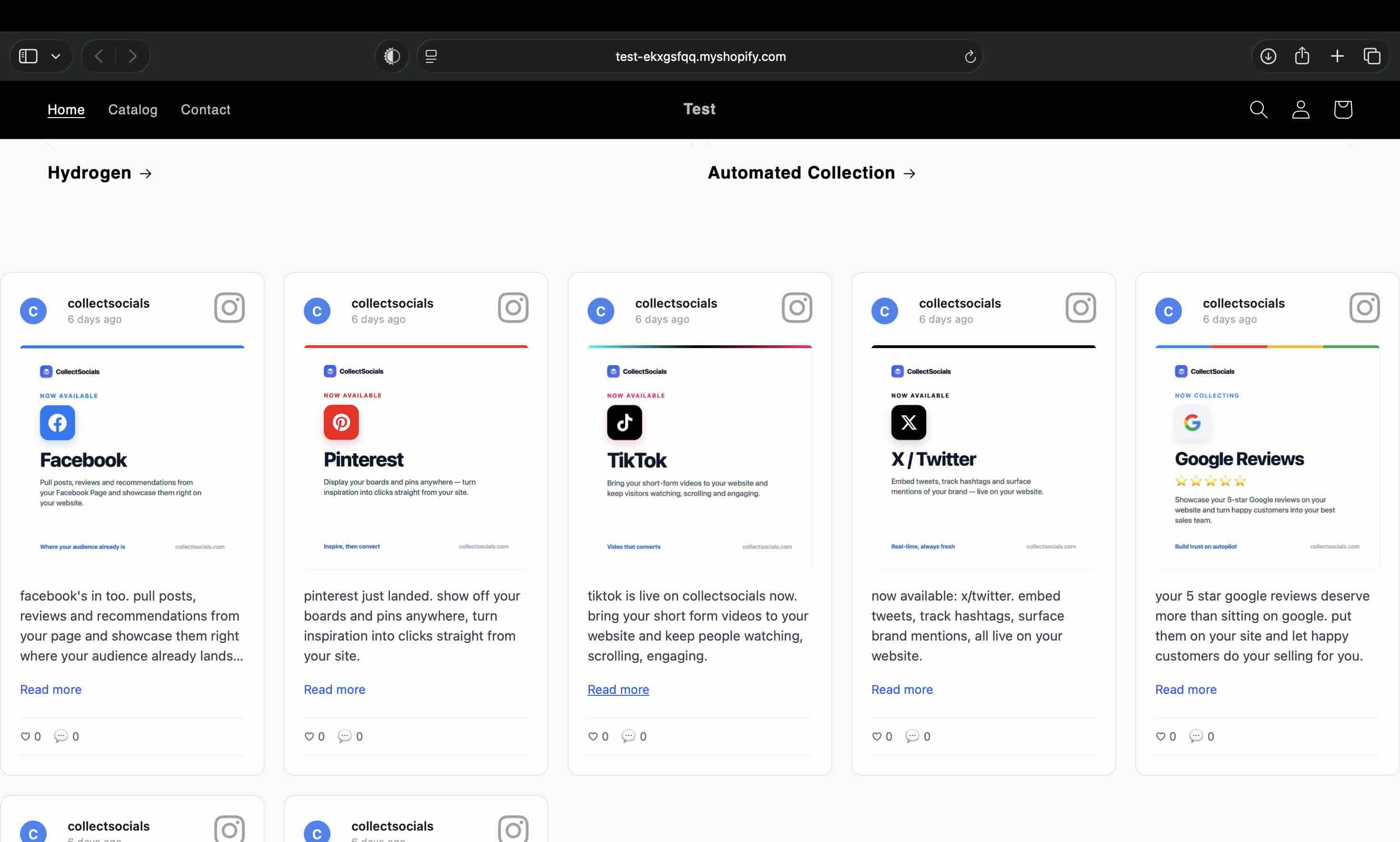Open the Hydrogen collection link
Image resolution: width=1400 pixels, height=842 pixels.
coord(100,172)
